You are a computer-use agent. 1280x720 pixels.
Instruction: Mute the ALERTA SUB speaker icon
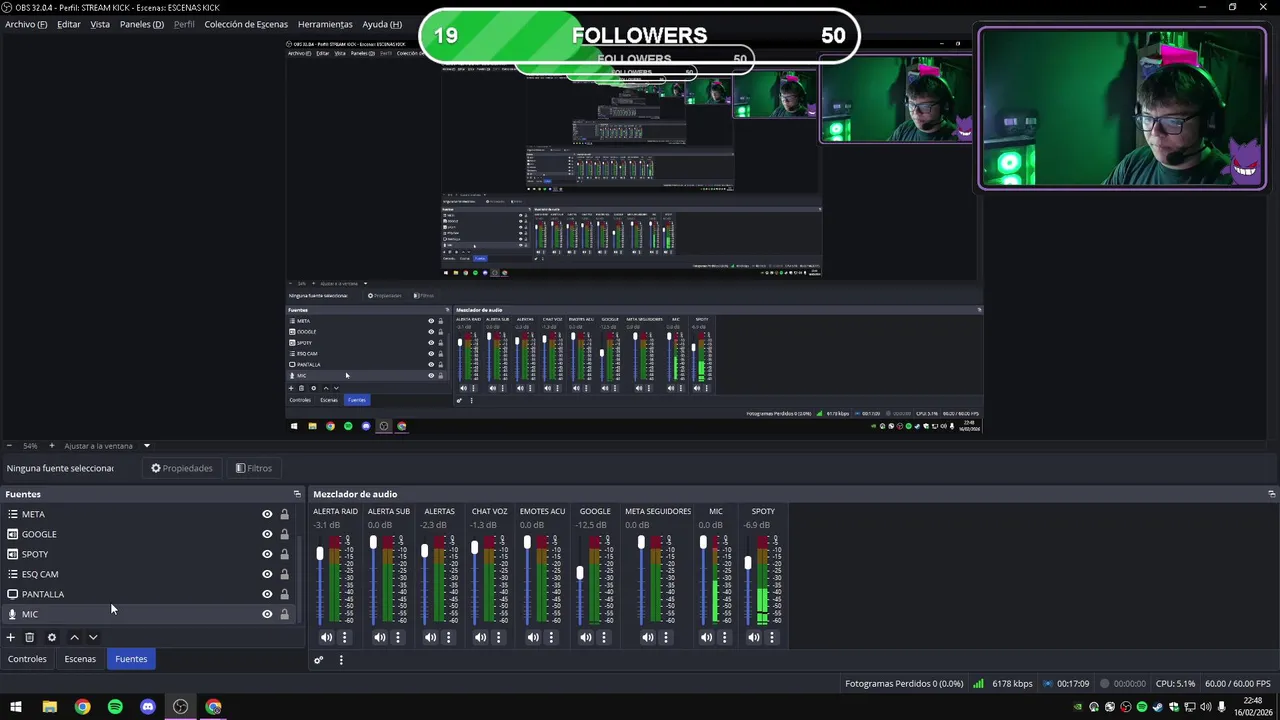coord(379,637)
